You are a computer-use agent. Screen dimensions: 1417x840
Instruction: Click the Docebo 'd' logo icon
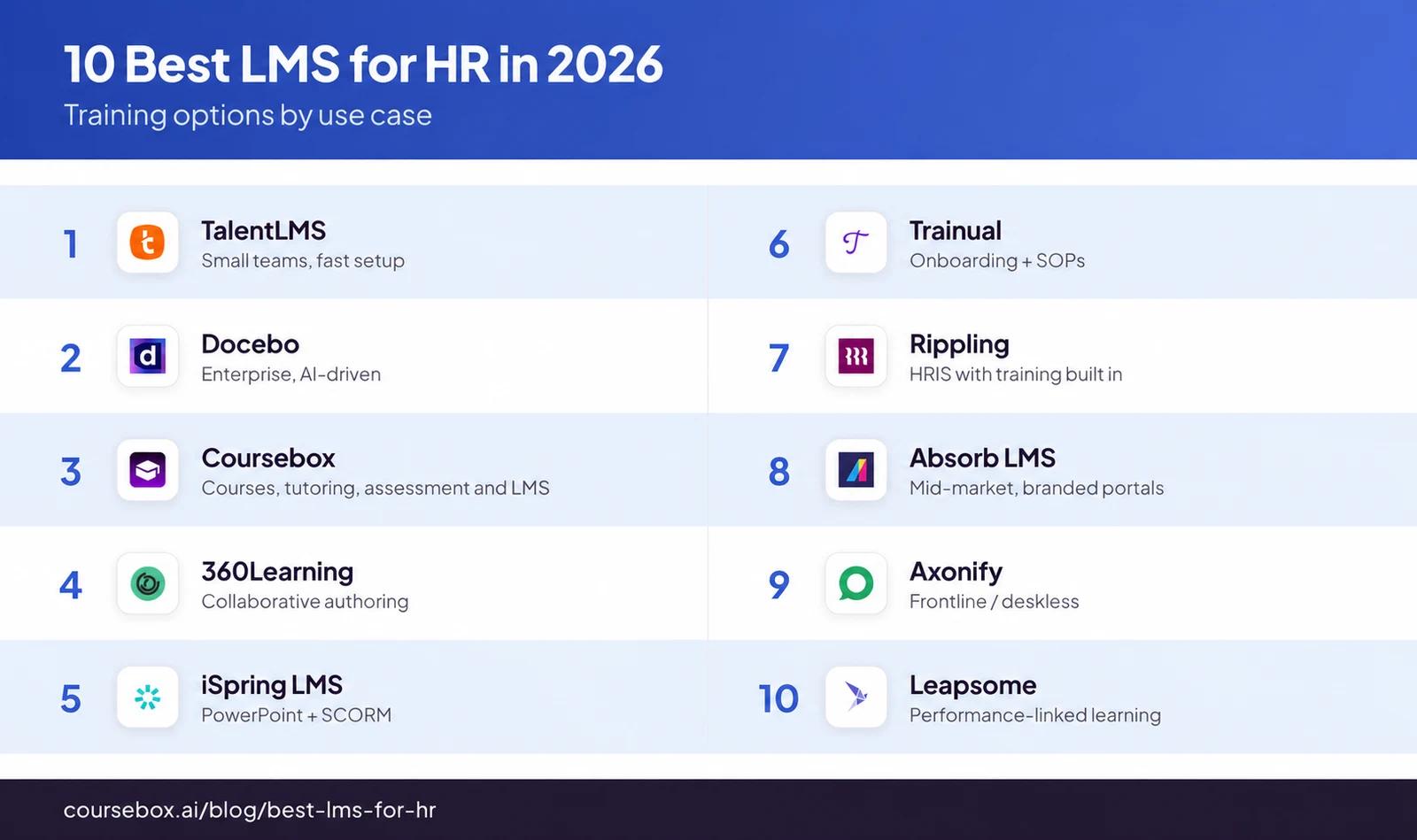(148, 356)
